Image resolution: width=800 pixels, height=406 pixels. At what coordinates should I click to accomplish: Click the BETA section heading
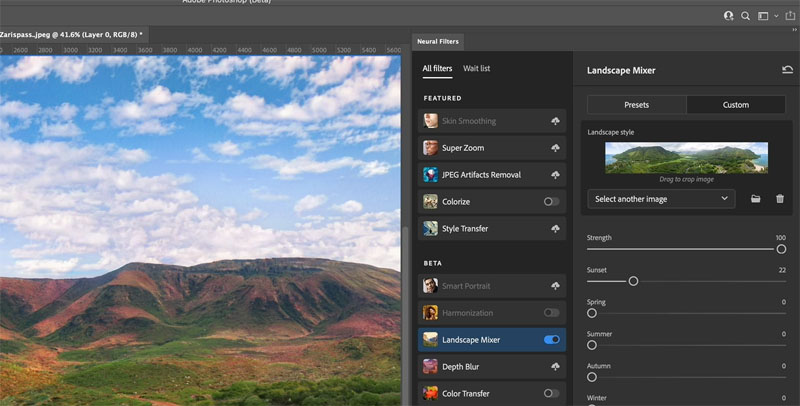(x=433, y=263)
